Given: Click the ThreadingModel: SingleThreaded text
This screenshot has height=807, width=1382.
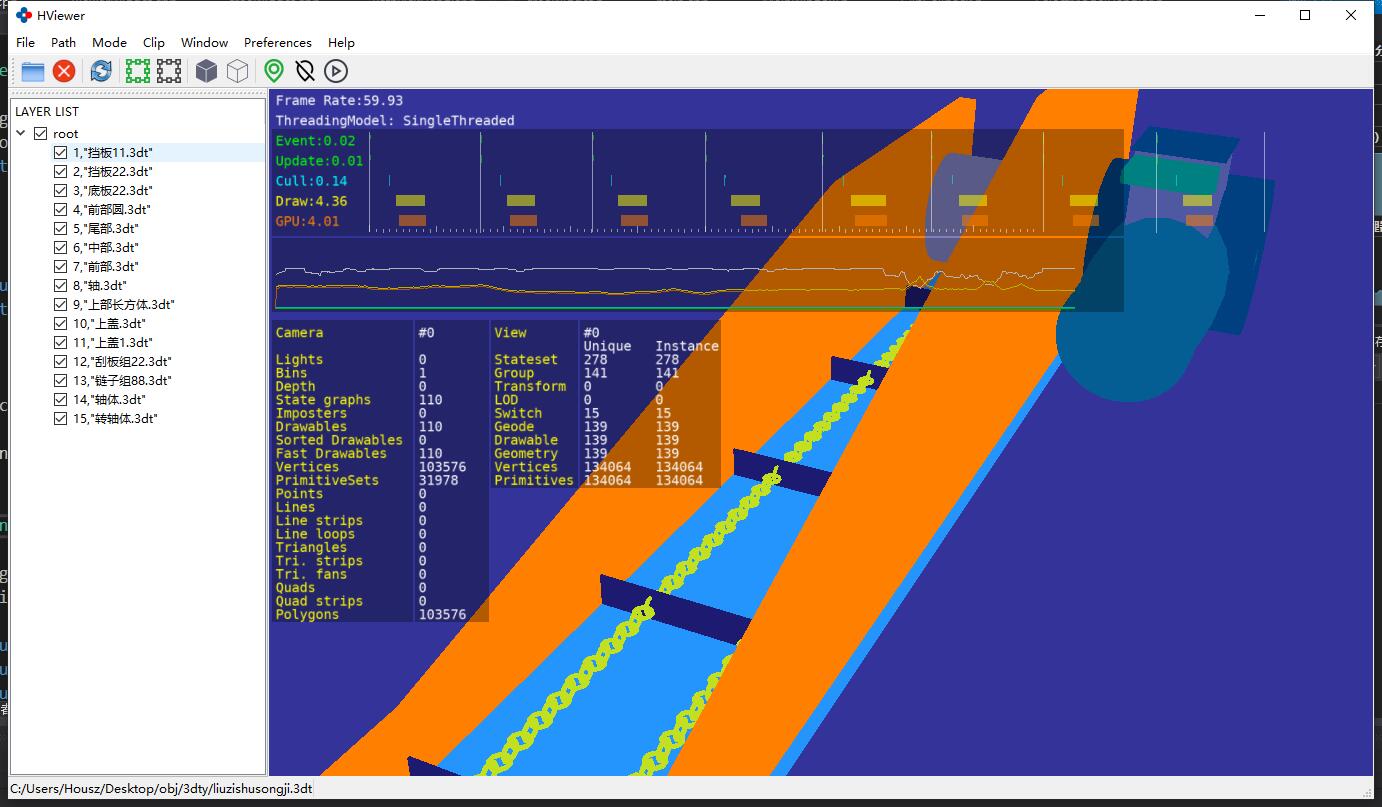Looking at the screenshot, I should pyautogui.click(x=395, y=120).
